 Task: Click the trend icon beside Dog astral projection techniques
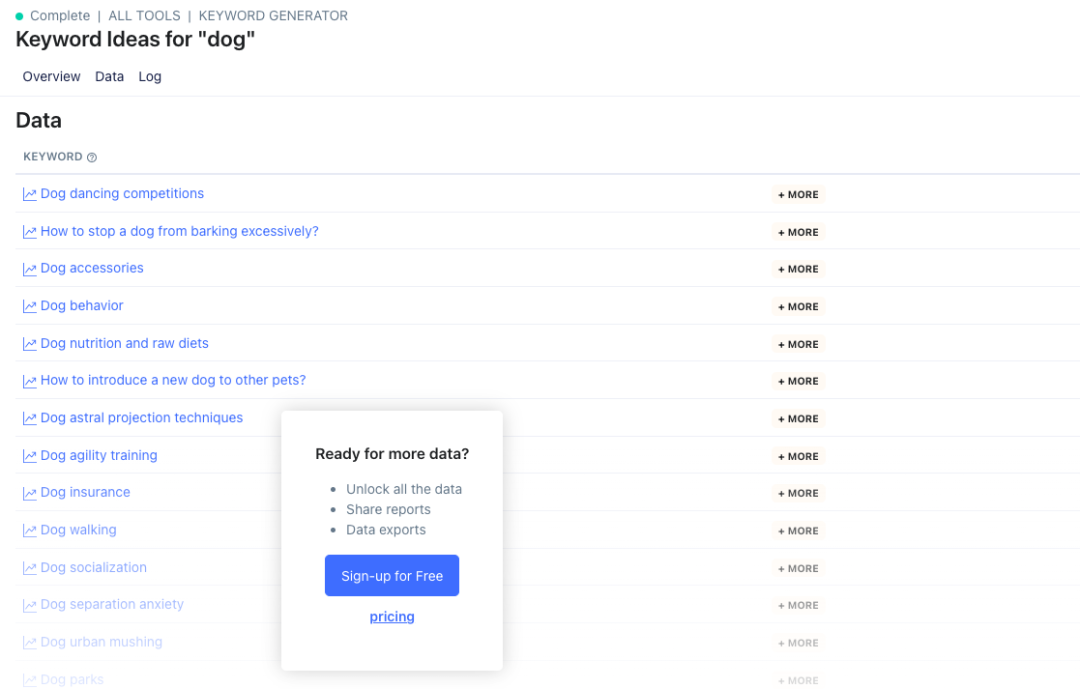tap(30, 419)
